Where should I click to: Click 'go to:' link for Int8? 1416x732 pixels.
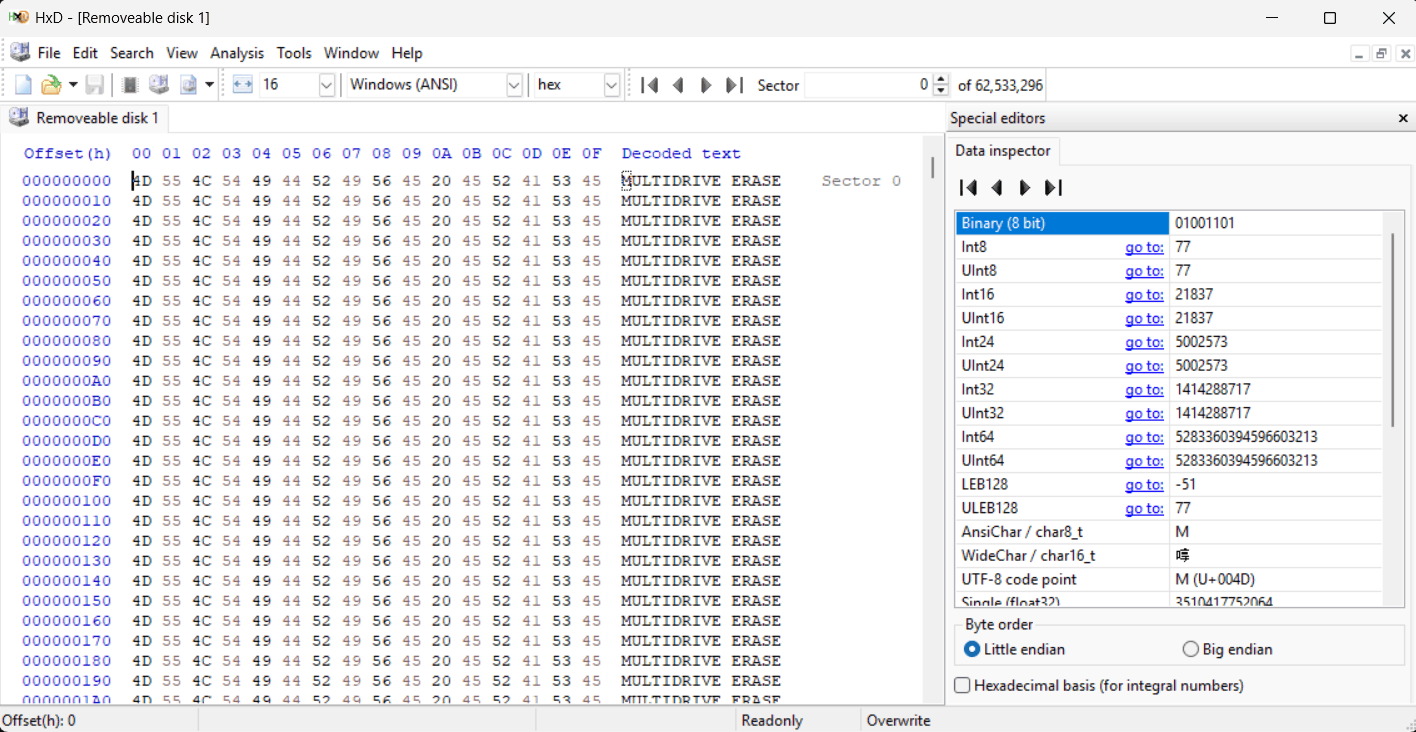tap(1144, 247)
